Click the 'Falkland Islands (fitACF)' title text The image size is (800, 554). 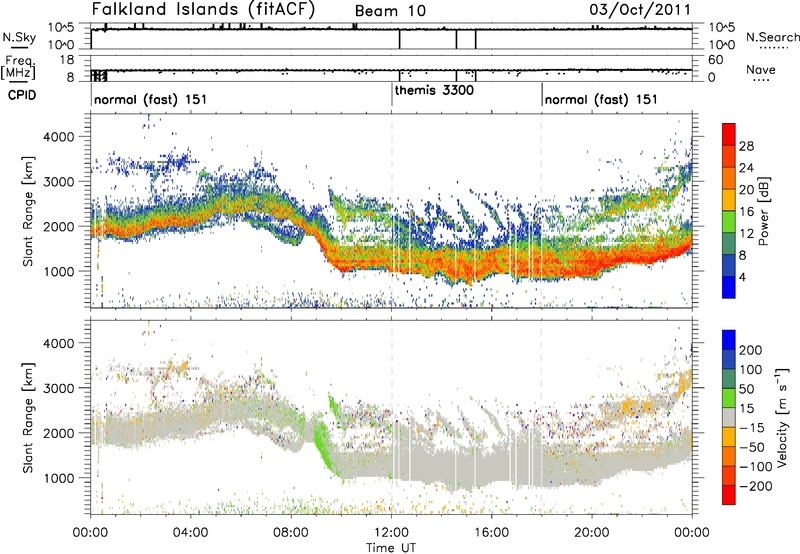(203, 10)
